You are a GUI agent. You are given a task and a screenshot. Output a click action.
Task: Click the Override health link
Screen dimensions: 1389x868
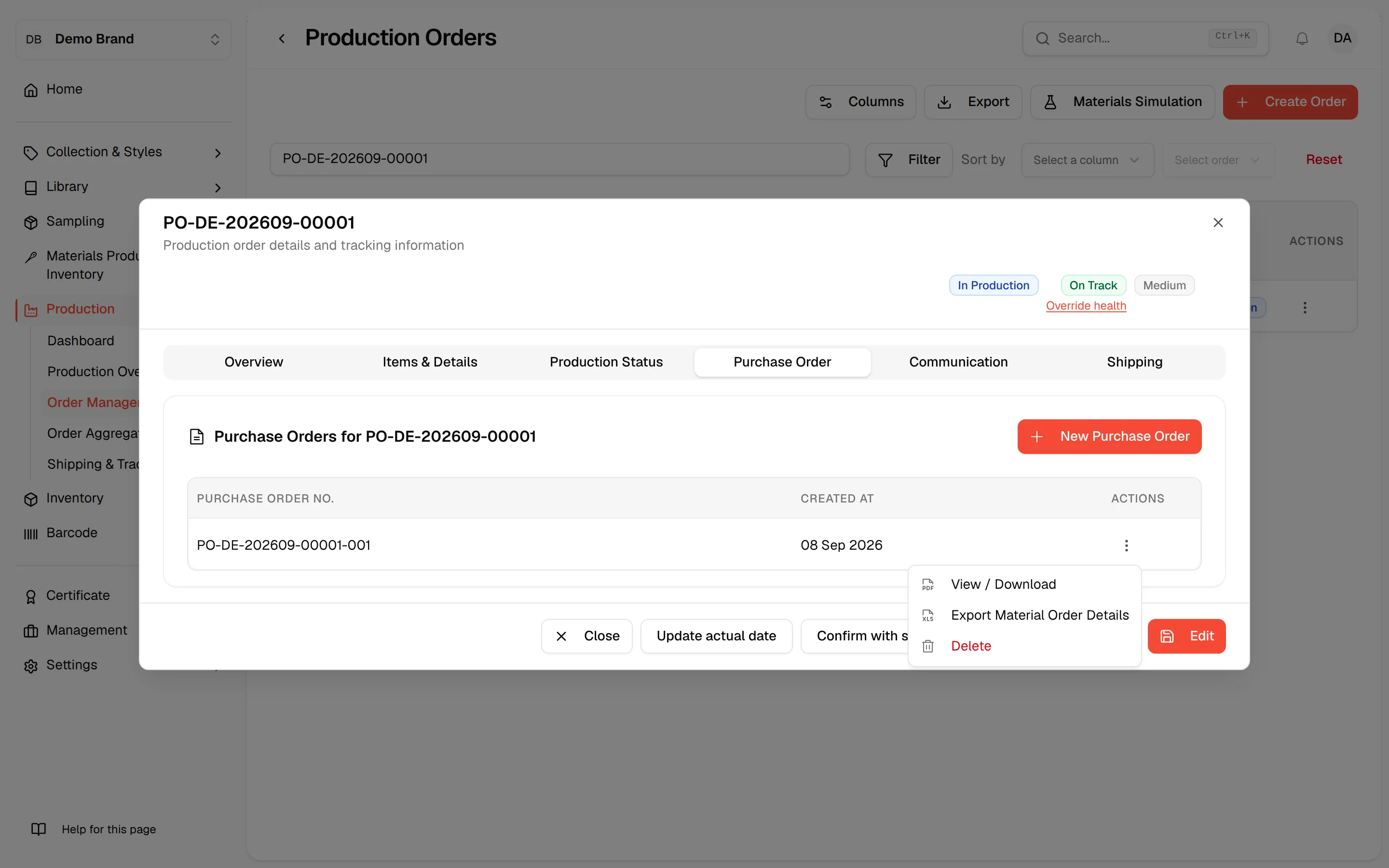point(1086,306)
